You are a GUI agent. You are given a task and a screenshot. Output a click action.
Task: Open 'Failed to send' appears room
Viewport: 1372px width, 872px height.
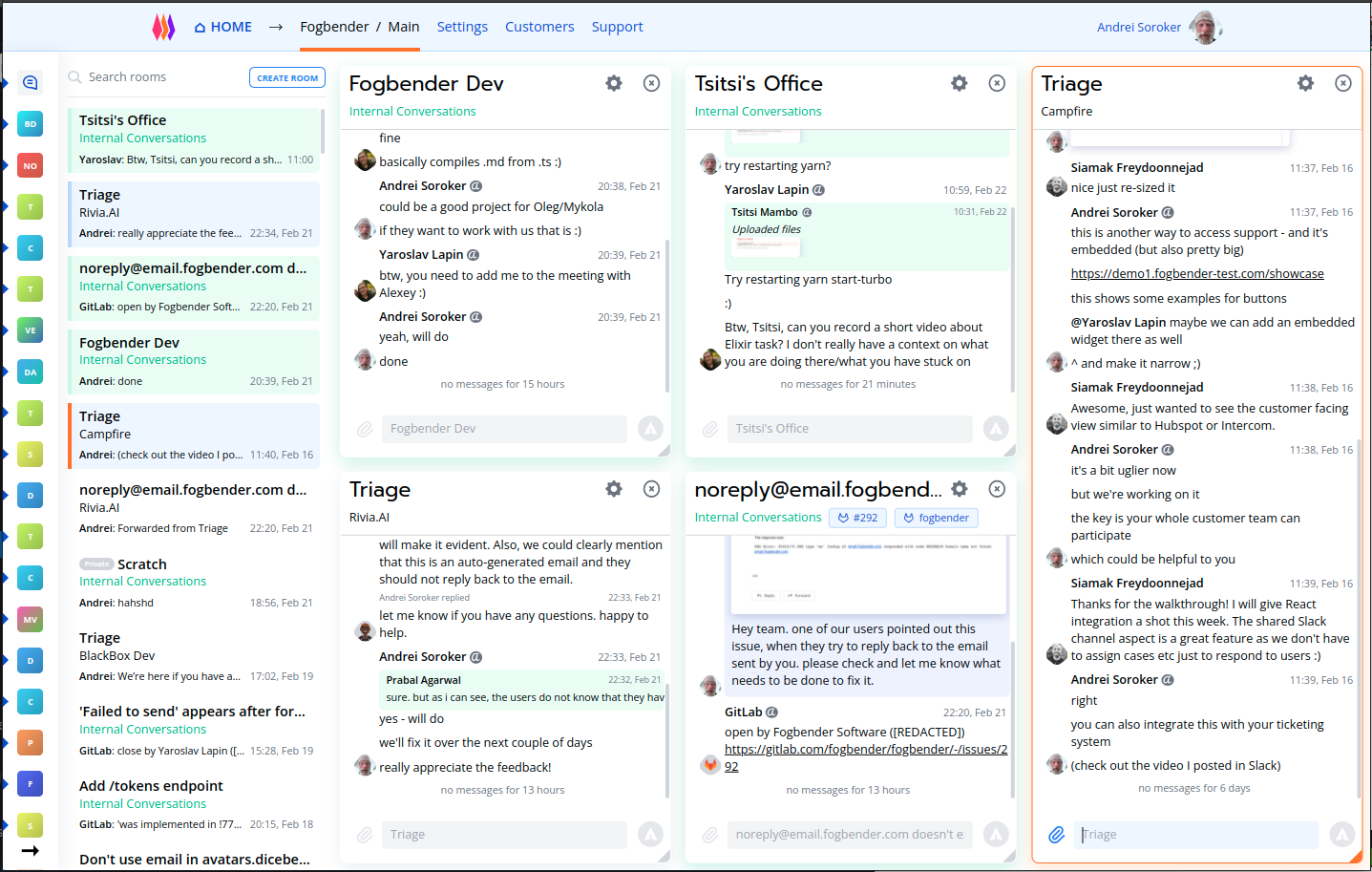click(194, 731)
